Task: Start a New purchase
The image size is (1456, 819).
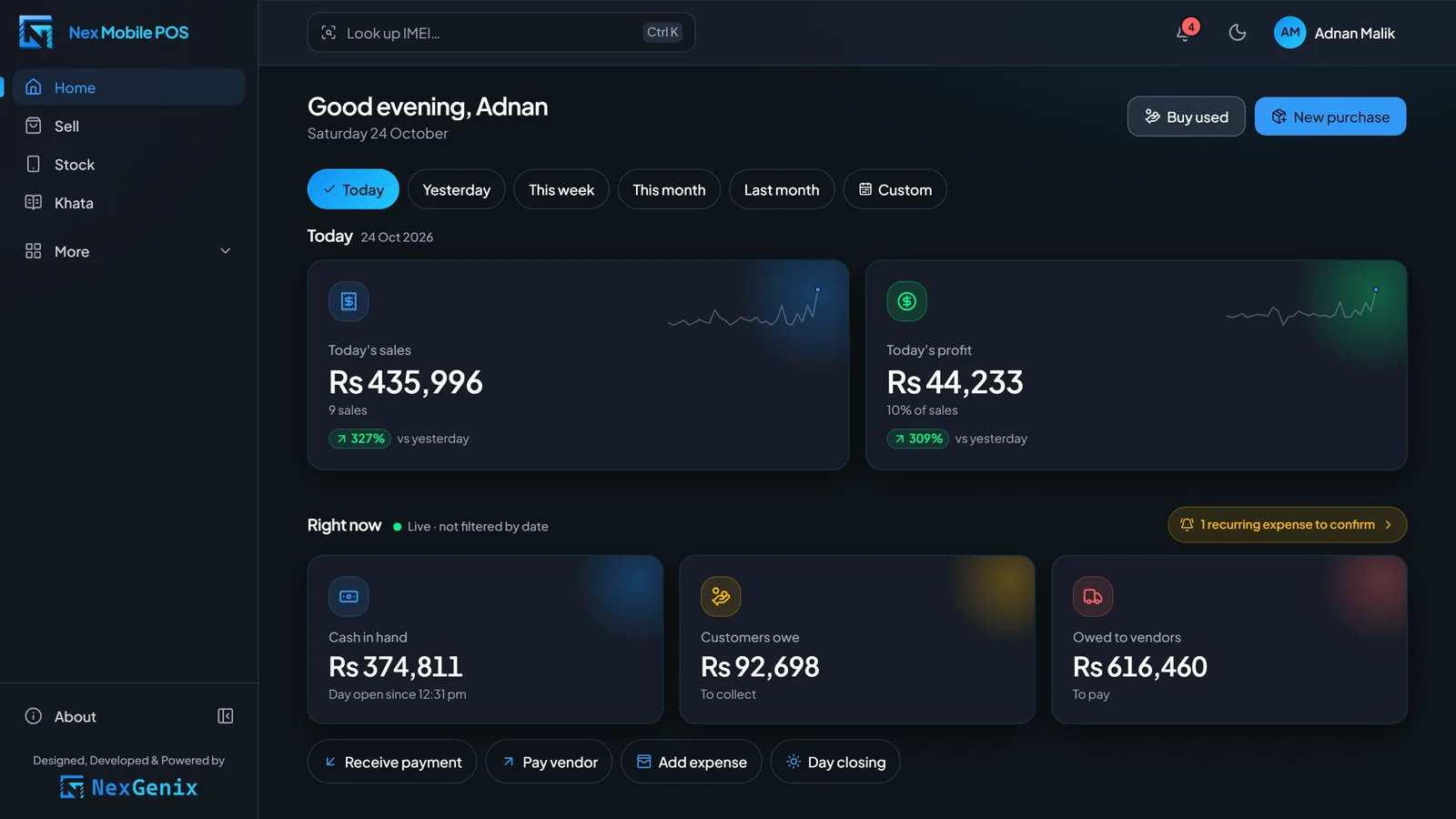Action: [x=1330, y=116]
